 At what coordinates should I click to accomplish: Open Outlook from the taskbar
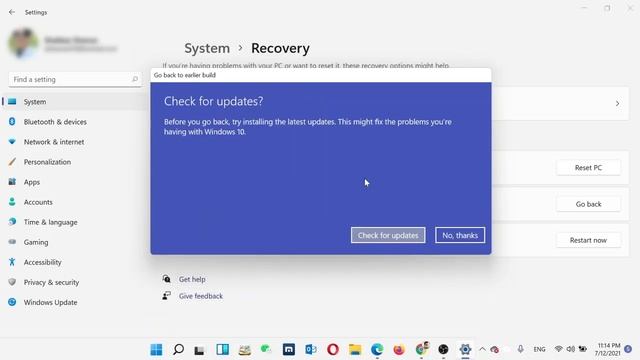pos(311,349)
